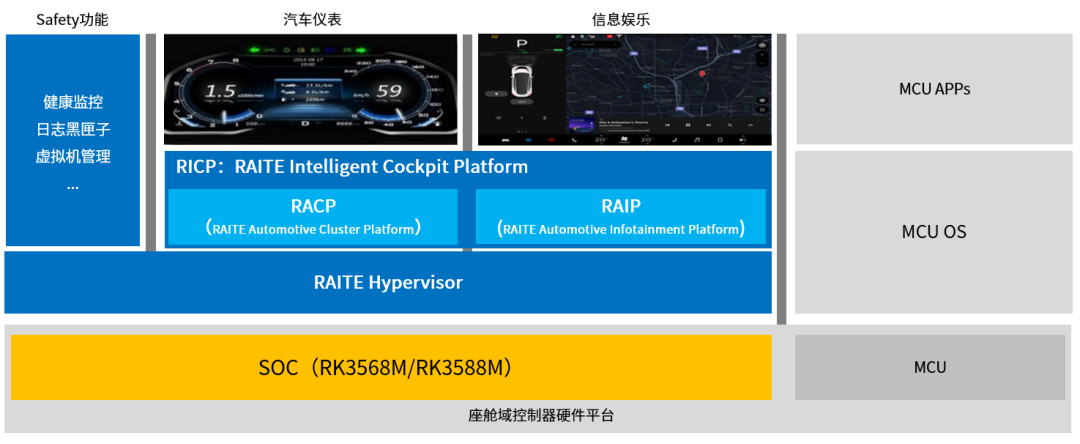Click the RAITE Hypervisor bar
This screenshot has width=1080, height=444.
(388, 282)
